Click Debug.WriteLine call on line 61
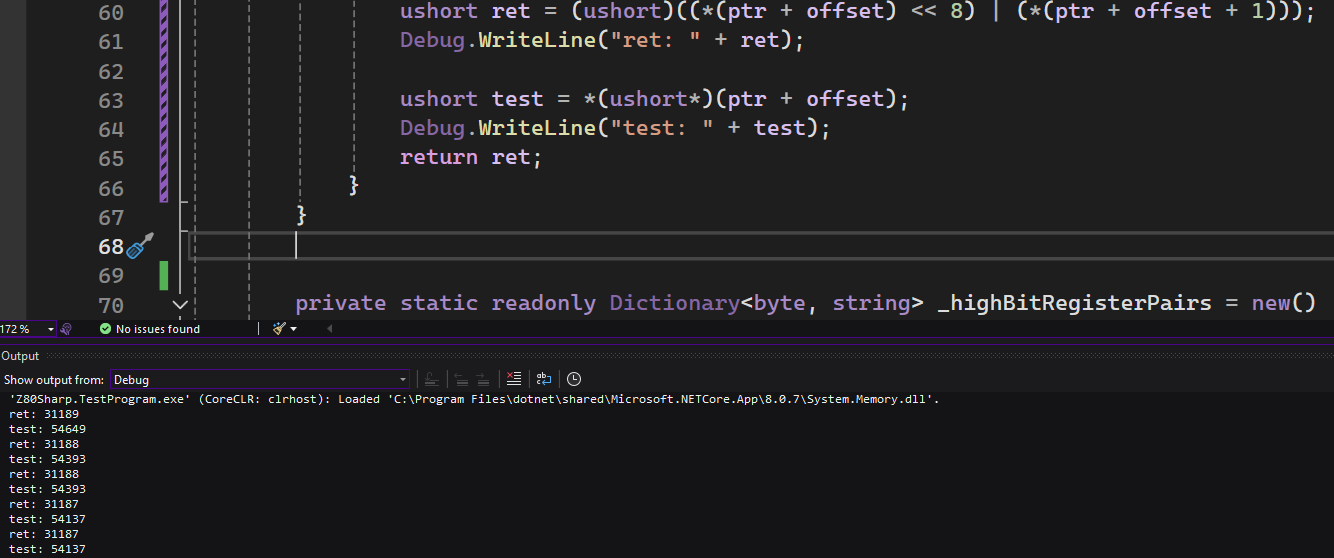The width and height of the screenshot is (1334, 558). point(602,41)
